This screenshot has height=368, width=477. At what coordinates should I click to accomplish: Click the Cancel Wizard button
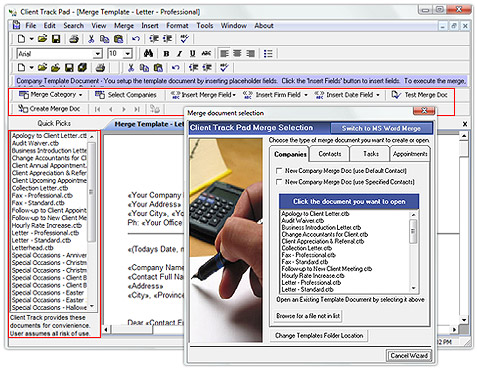(409, 356)
